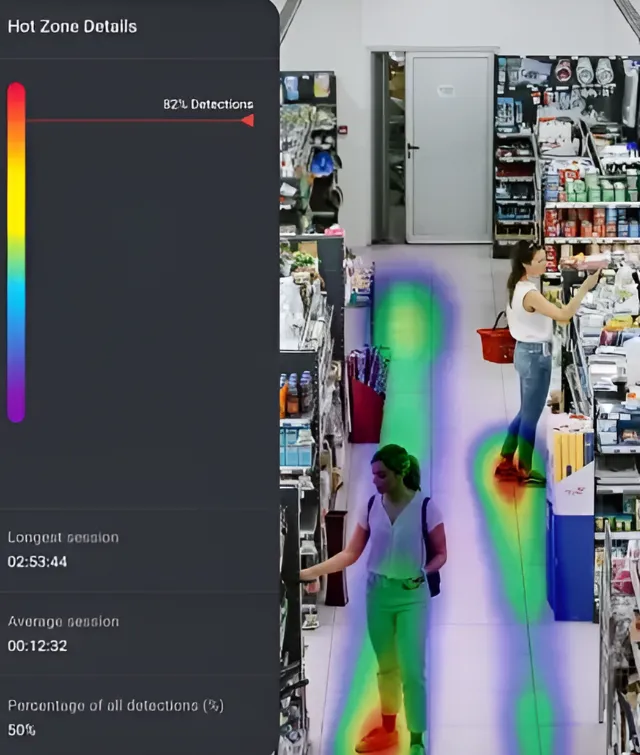Click the longest session value 02:53:44
This screenshot has width=640, height=755.
(x=37, y=562)
